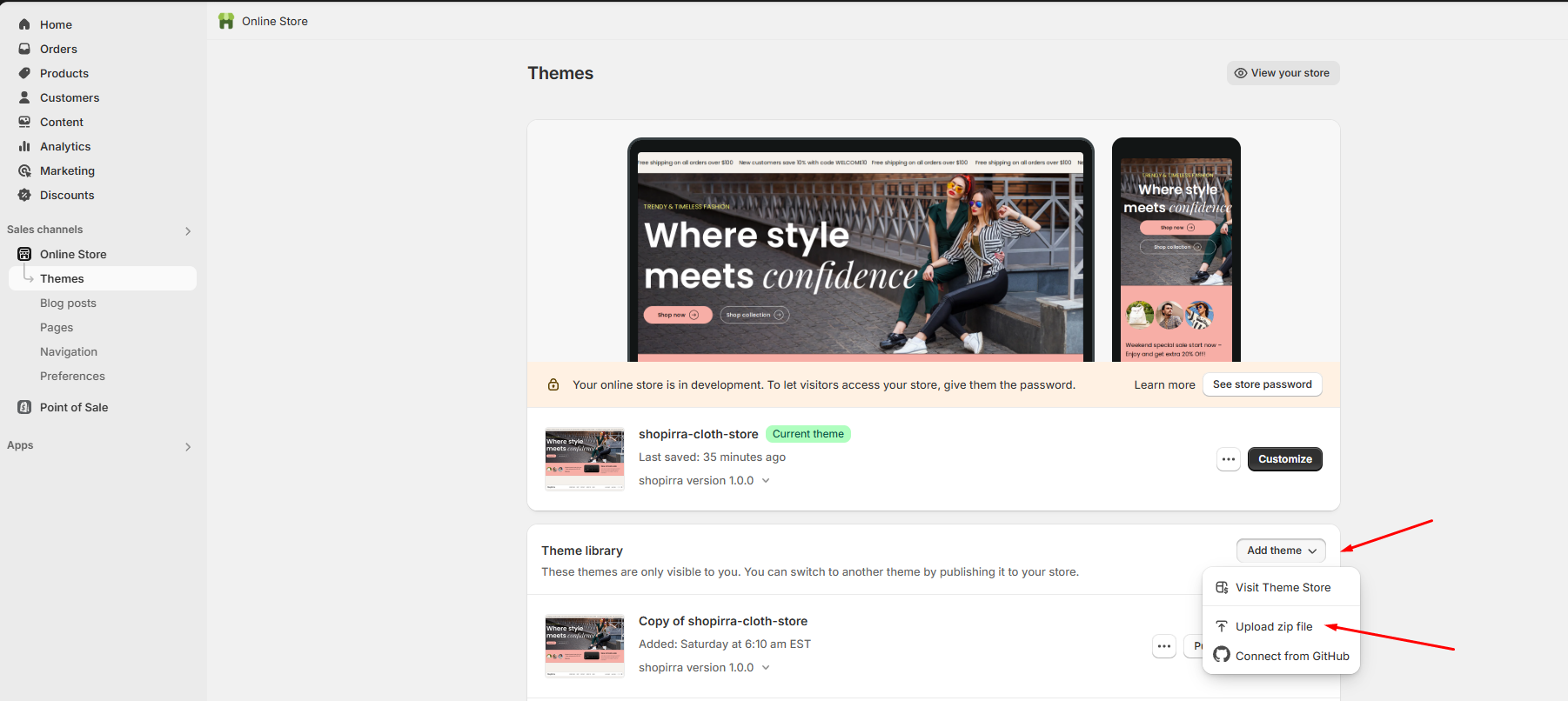The height and width of the screenshot is (701, 1568).
Task: Click the View your store button
Action: [1283, 73]
